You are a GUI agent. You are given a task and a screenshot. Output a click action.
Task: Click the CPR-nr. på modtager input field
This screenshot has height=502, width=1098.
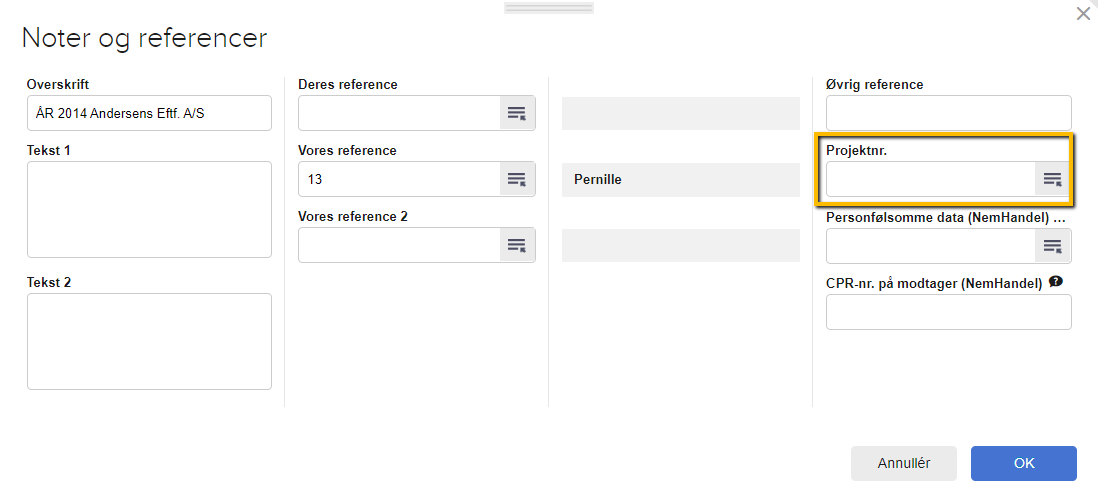click(948, 312)
